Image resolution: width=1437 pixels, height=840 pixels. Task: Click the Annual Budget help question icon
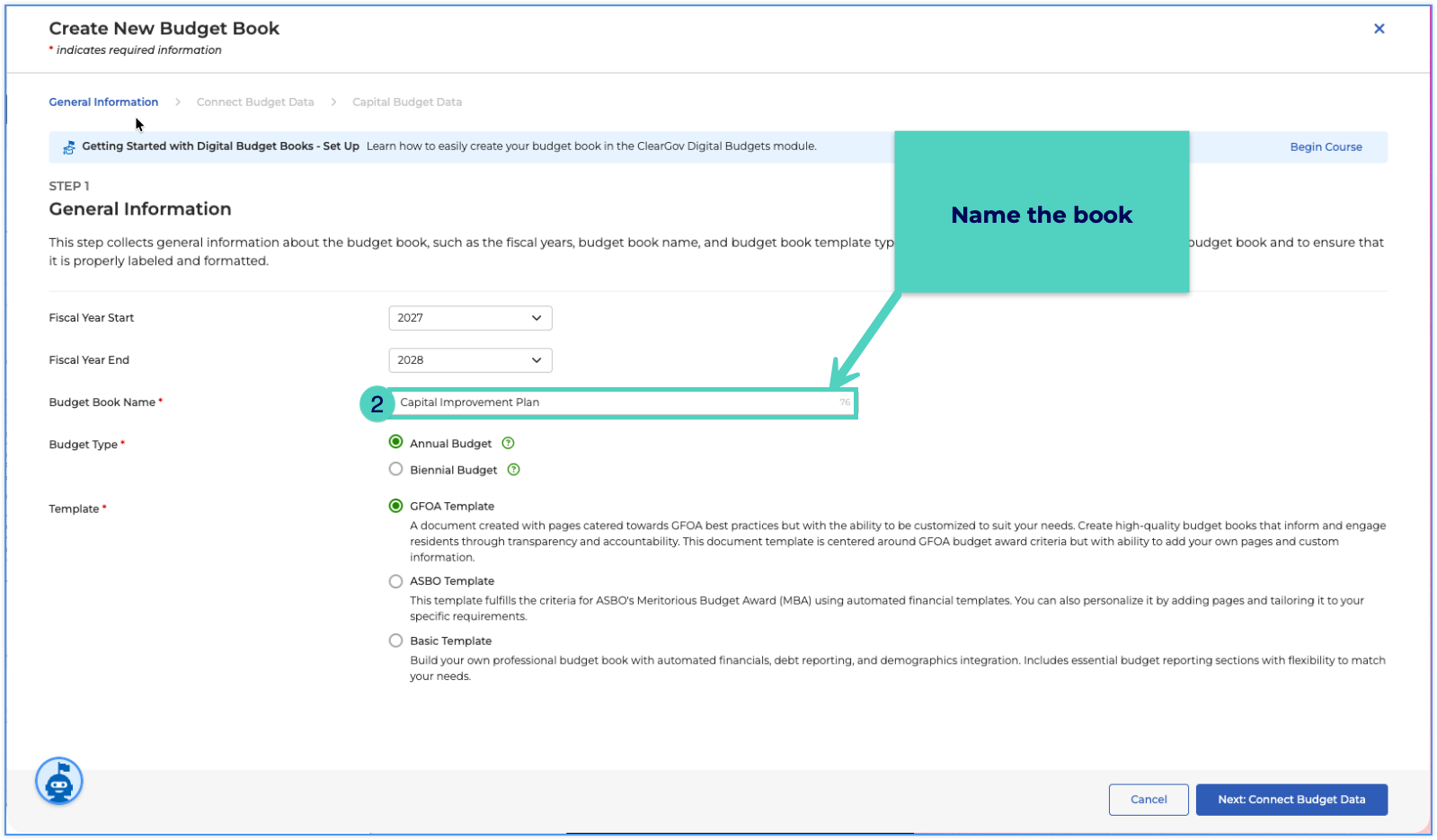(508, 443)
